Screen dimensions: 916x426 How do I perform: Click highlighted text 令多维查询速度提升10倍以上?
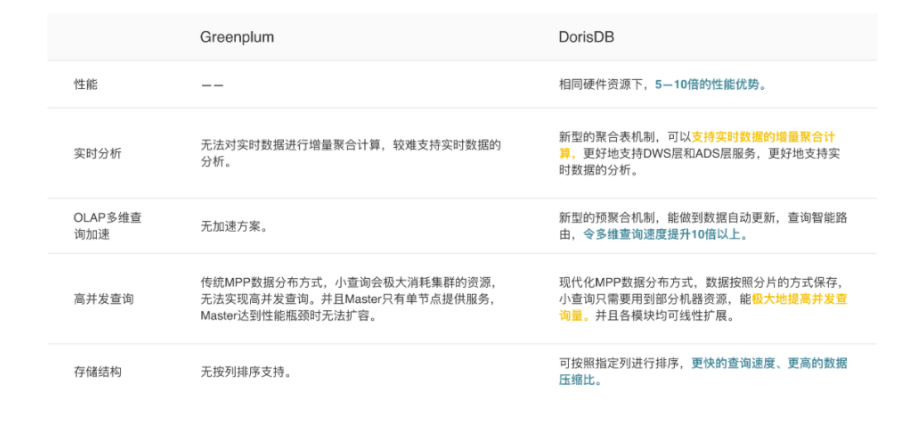point(666,235)
